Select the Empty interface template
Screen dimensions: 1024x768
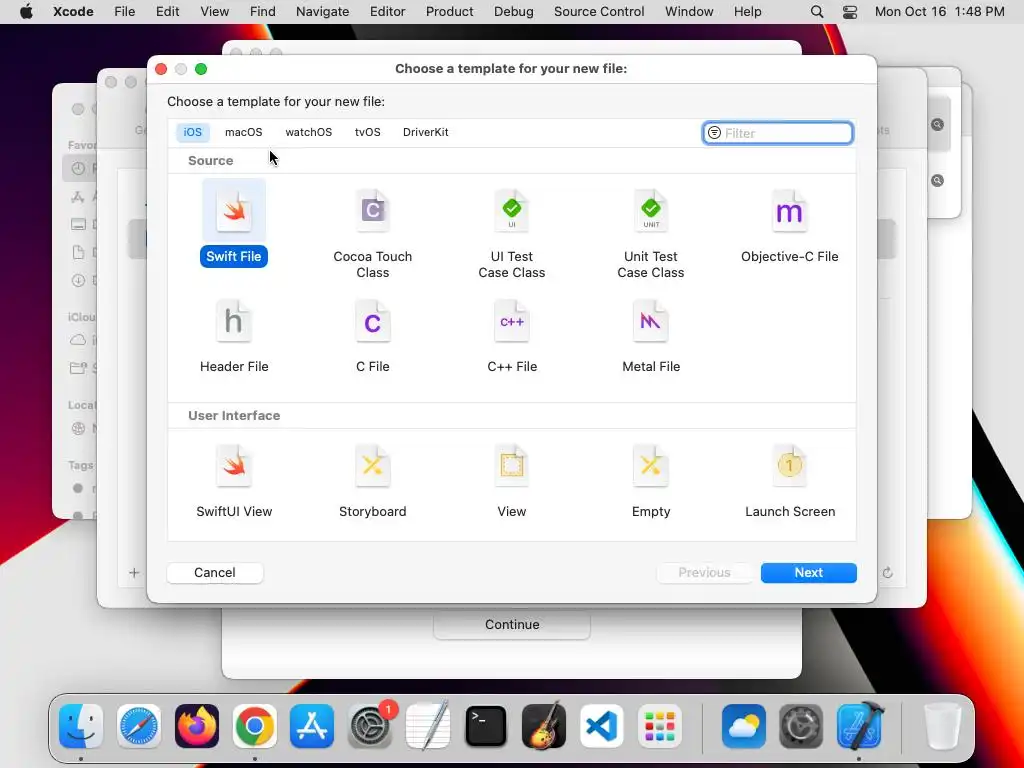[x=650, y=481]
